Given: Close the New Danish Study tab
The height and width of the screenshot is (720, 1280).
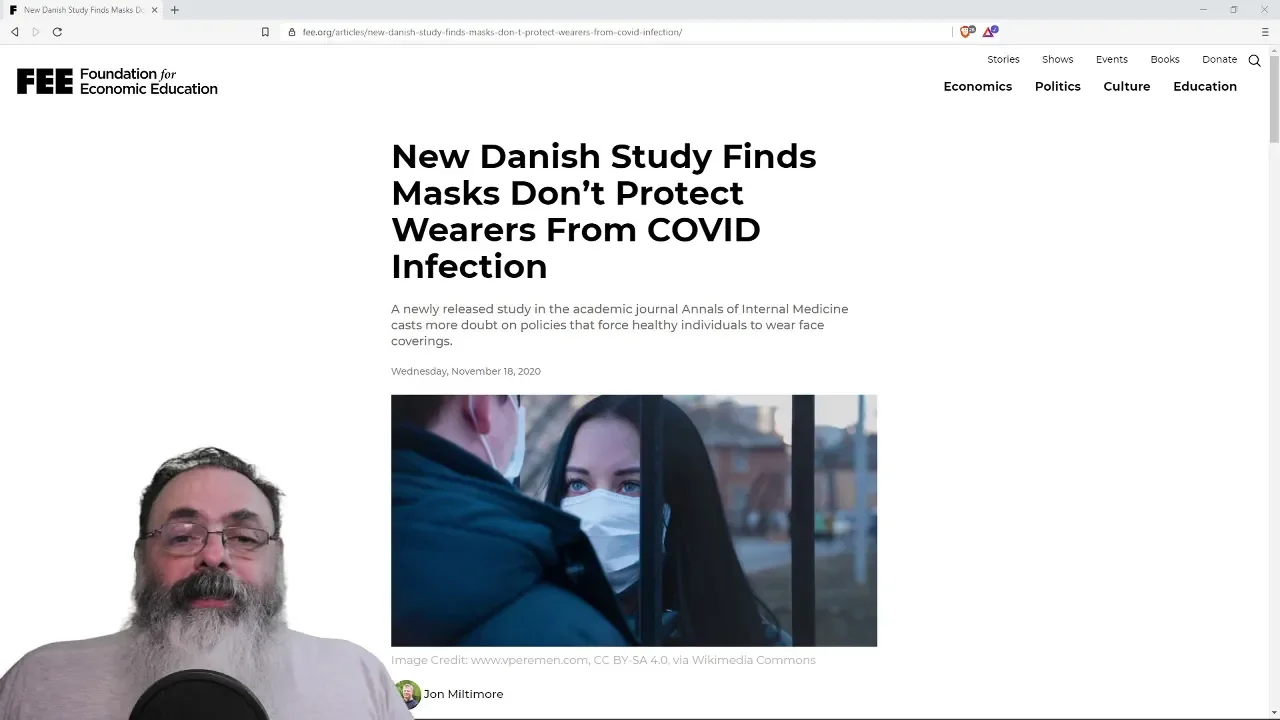Looking at the screenshot, I should point(154,10).
